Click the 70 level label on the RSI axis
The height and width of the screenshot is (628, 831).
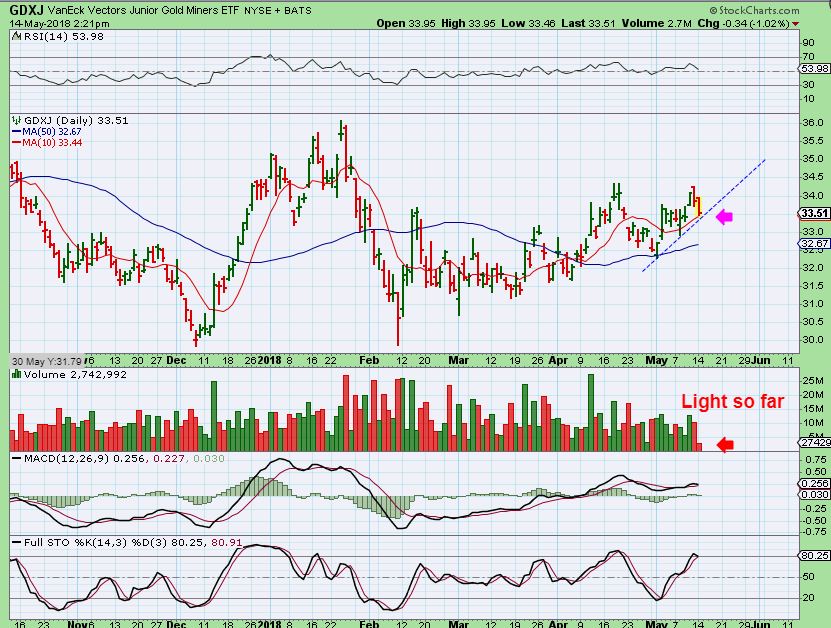tap(808, 57)
